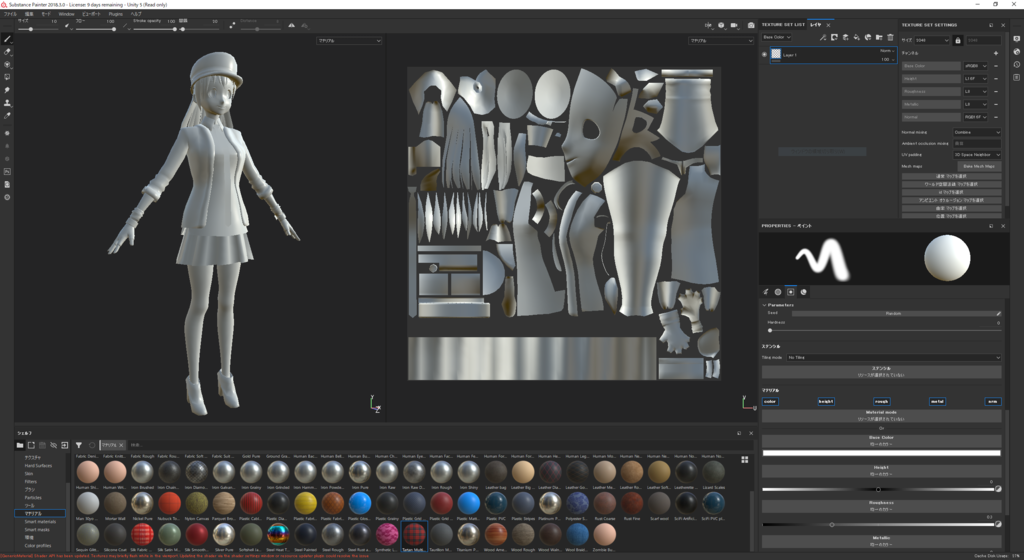
Task: Click the shelf filter funnel icon
Action: tap(79, 445)
